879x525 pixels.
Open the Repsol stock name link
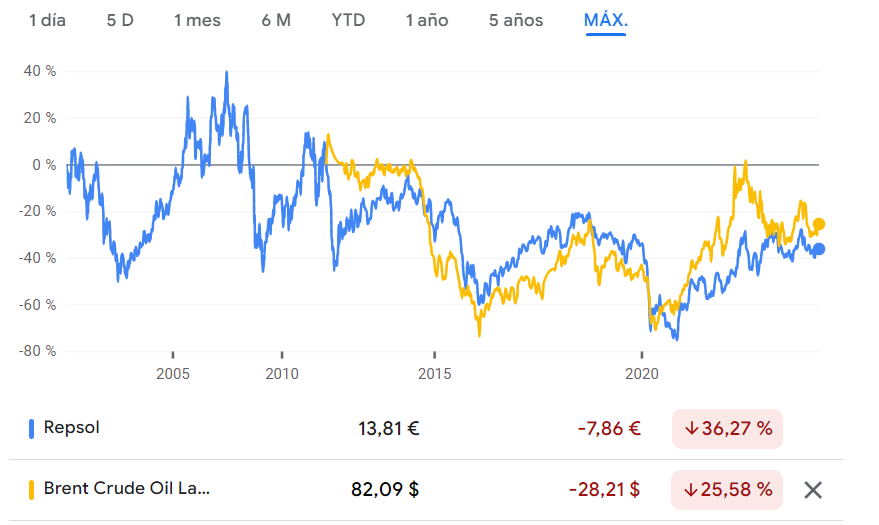[x=71, y=428]
